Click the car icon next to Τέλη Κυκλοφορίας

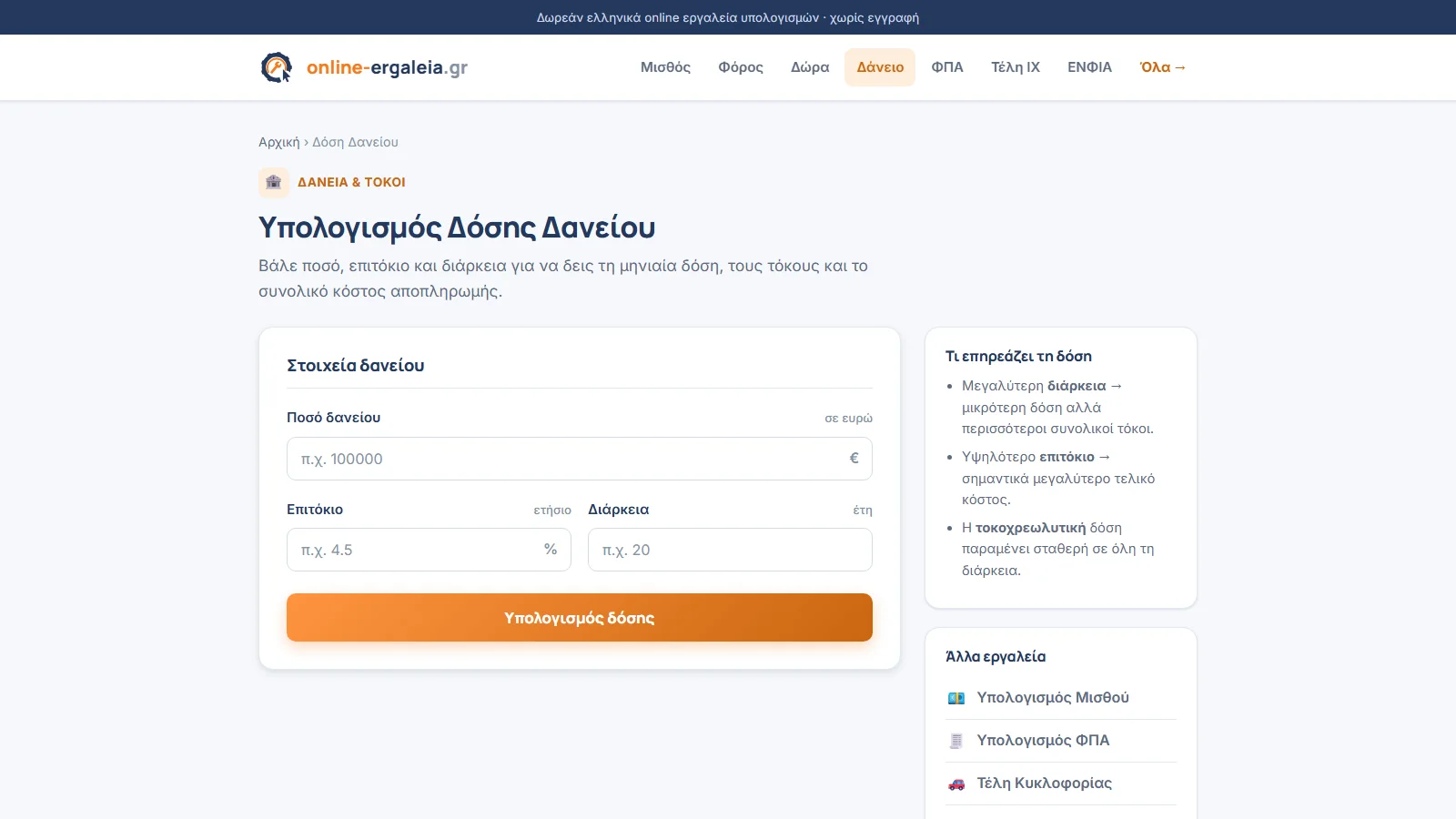click(x=956, y=784)
